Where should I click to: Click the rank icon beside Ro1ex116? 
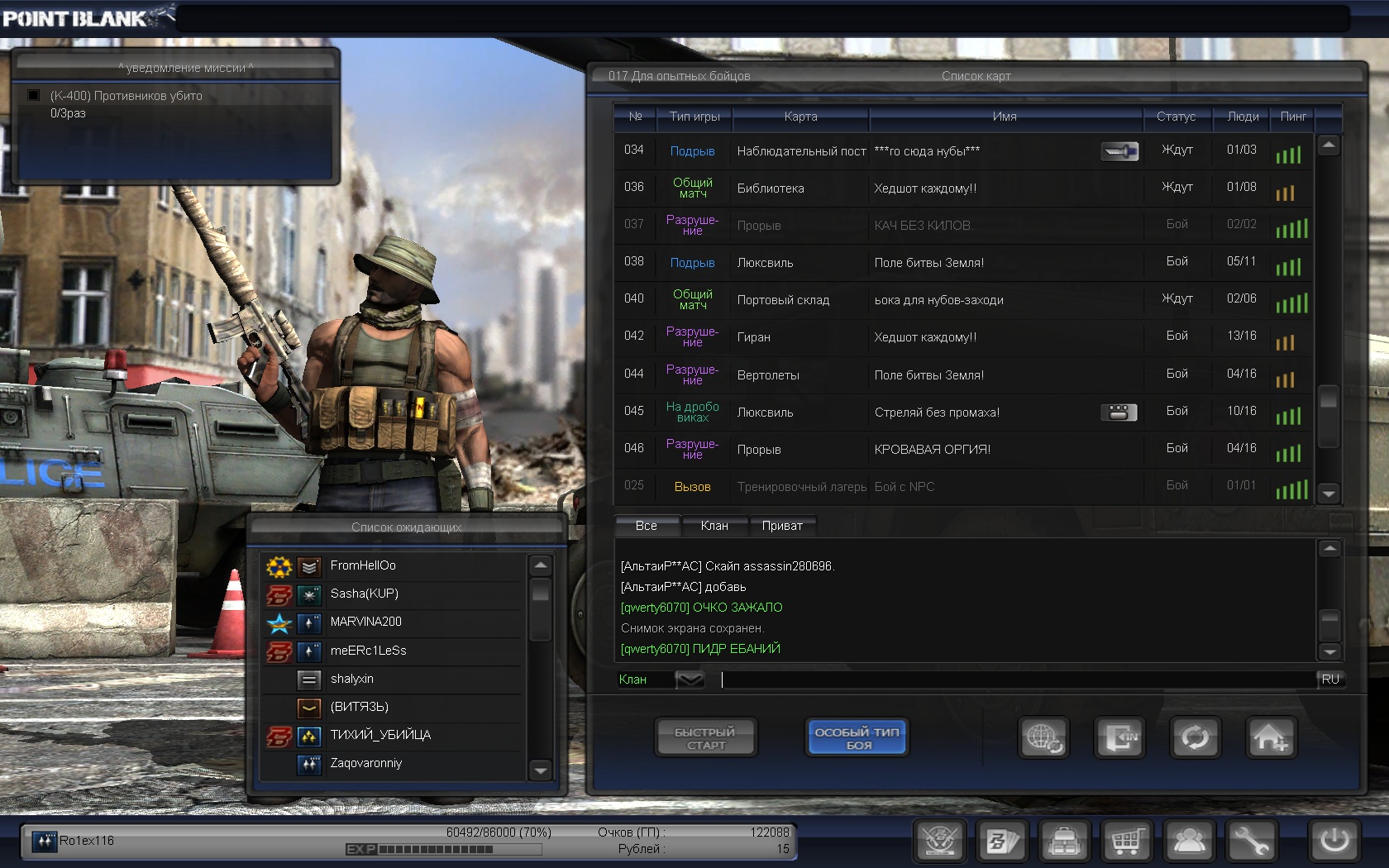44,841
